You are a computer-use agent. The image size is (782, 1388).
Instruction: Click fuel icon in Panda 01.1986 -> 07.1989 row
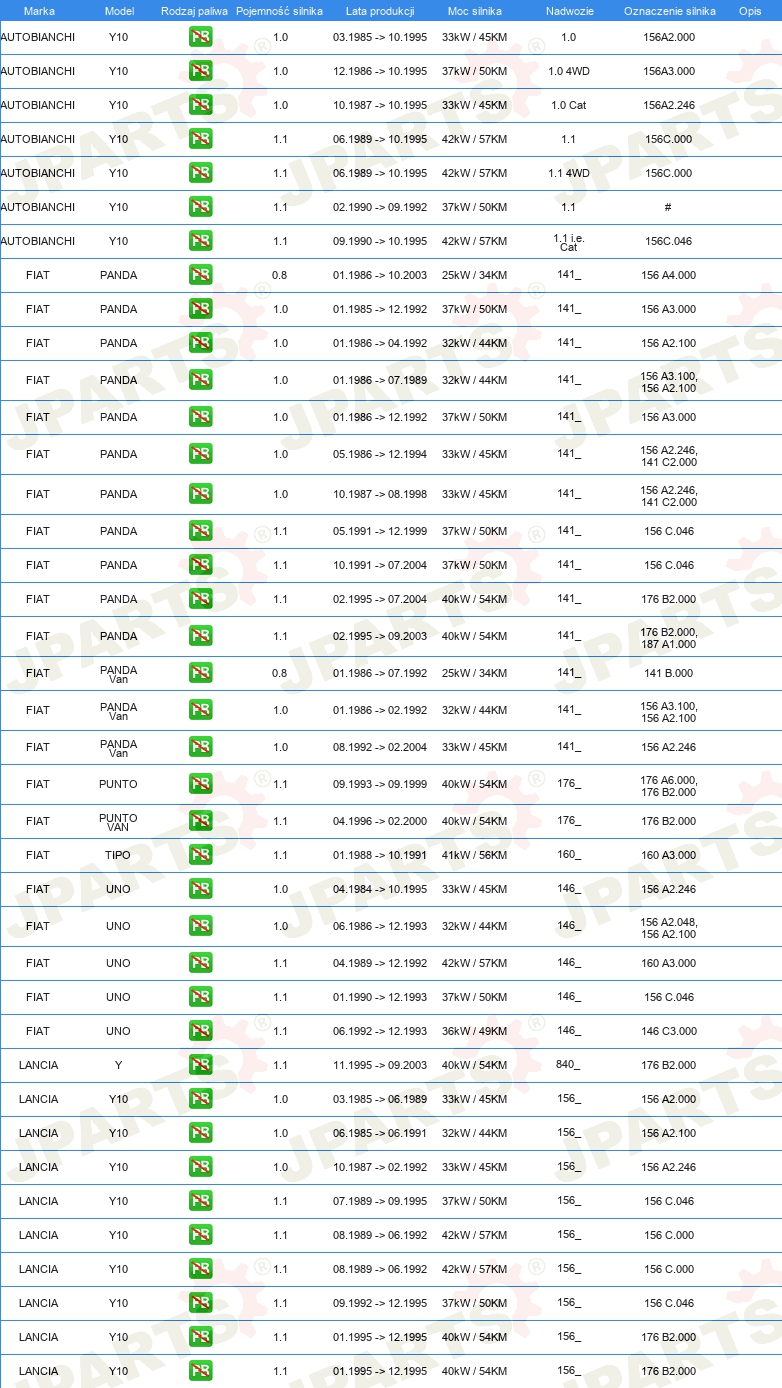(x=200, y=380)
